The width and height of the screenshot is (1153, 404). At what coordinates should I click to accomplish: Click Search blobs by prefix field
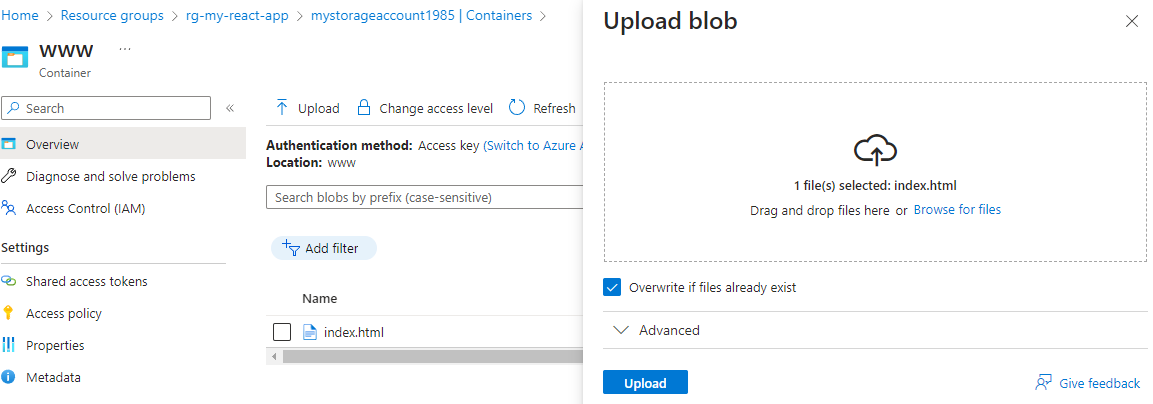point(424,197)
